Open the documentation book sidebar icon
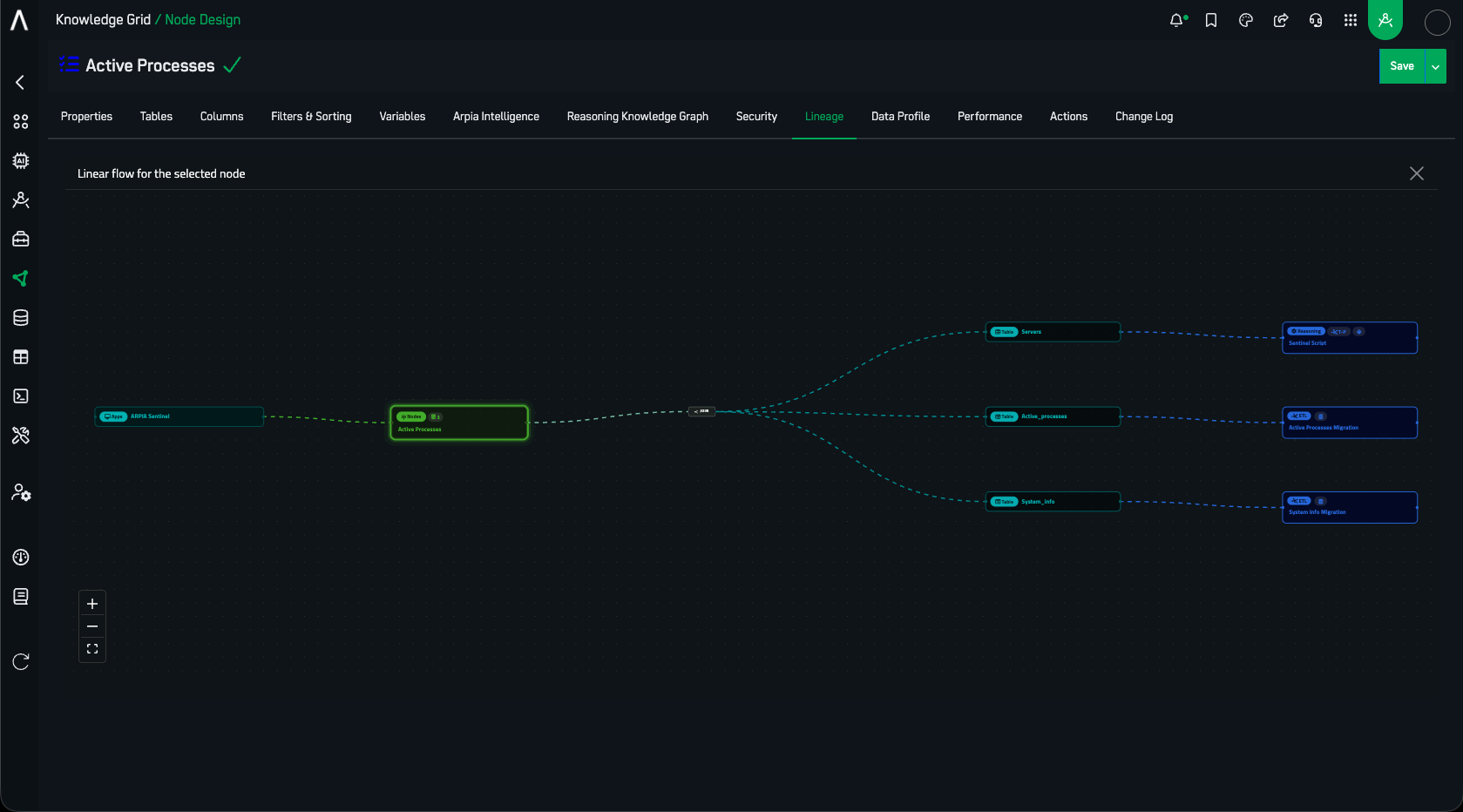This screenshot has width=1463, height=812. pos(21,597)
